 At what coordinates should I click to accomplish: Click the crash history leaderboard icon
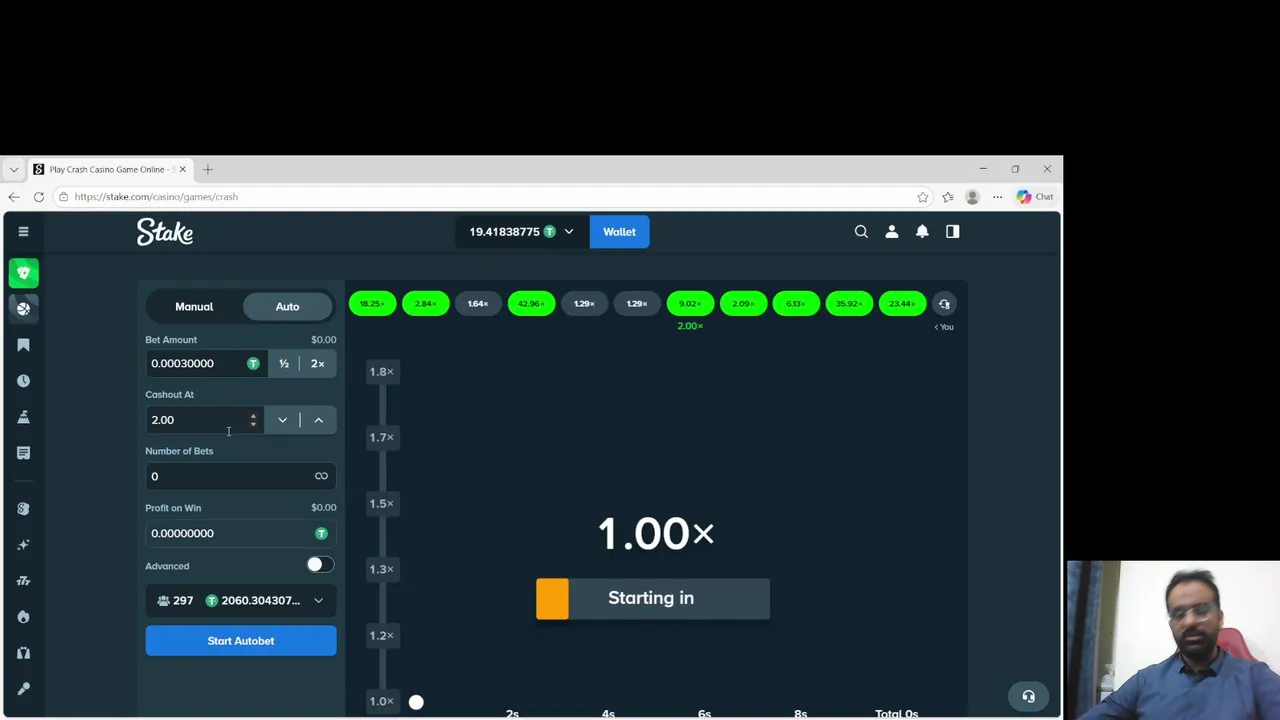click(x=944, y=304)
